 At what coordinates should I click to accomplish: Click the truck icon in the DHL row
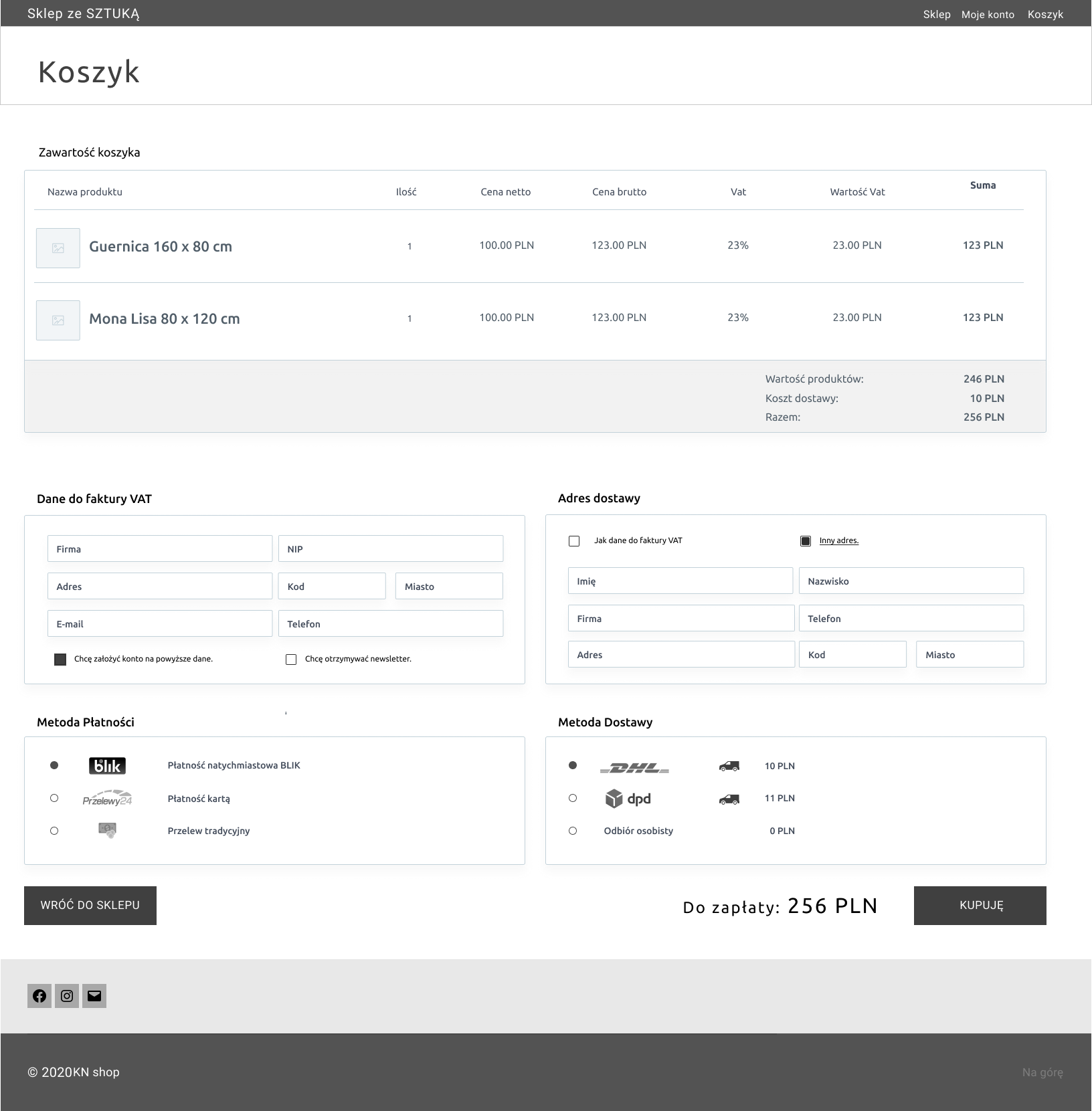pyautogui.click(x=729, y=767)
